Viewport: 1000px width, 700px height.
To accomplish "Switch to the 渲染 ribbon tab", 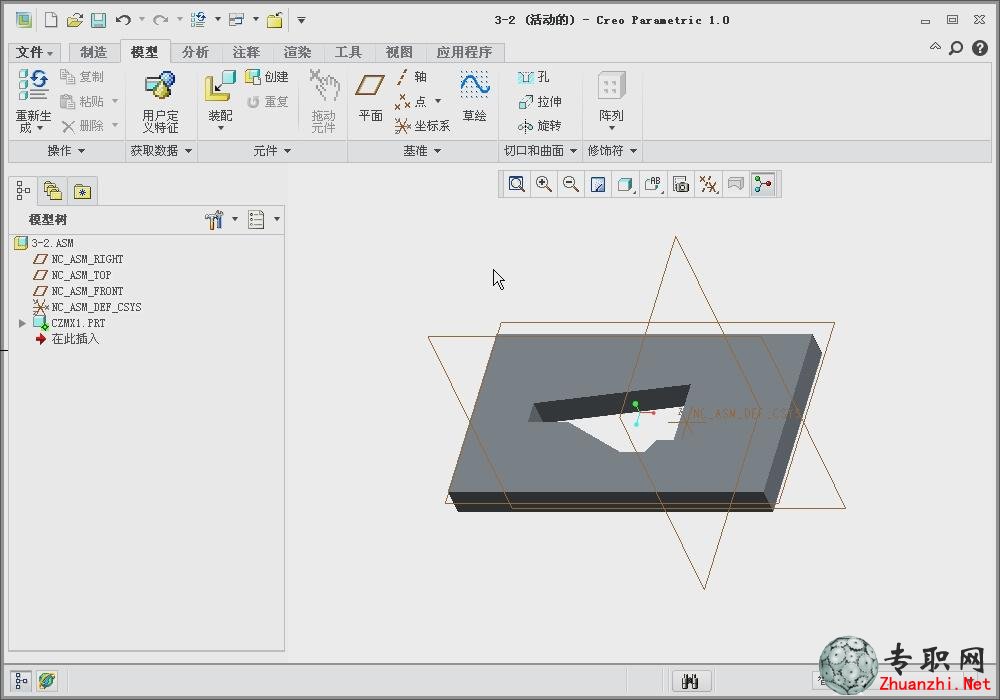I will (297, 52).
